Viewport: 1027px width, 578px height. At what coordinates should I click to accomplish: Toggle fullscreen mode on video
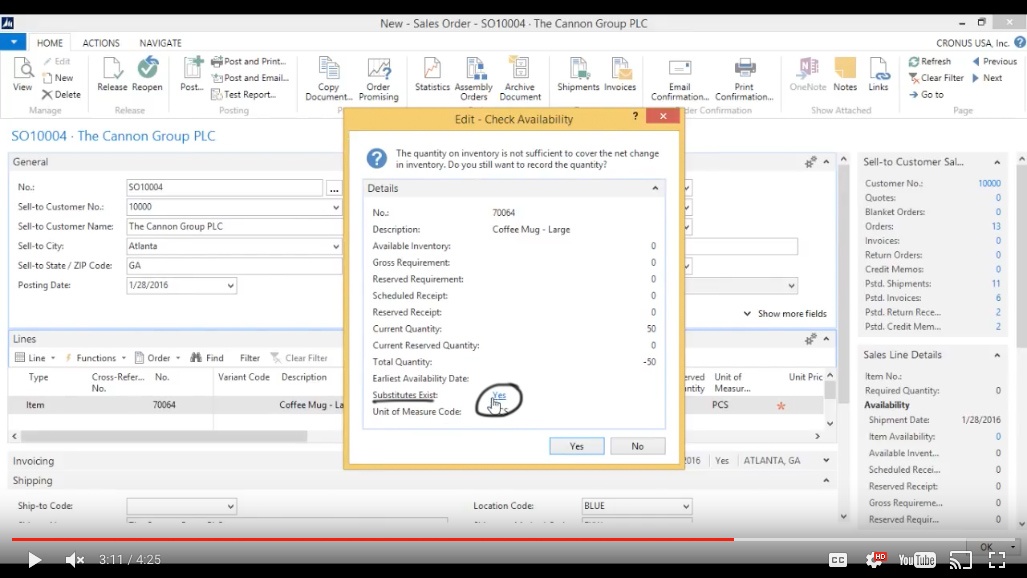click(997, 560)
